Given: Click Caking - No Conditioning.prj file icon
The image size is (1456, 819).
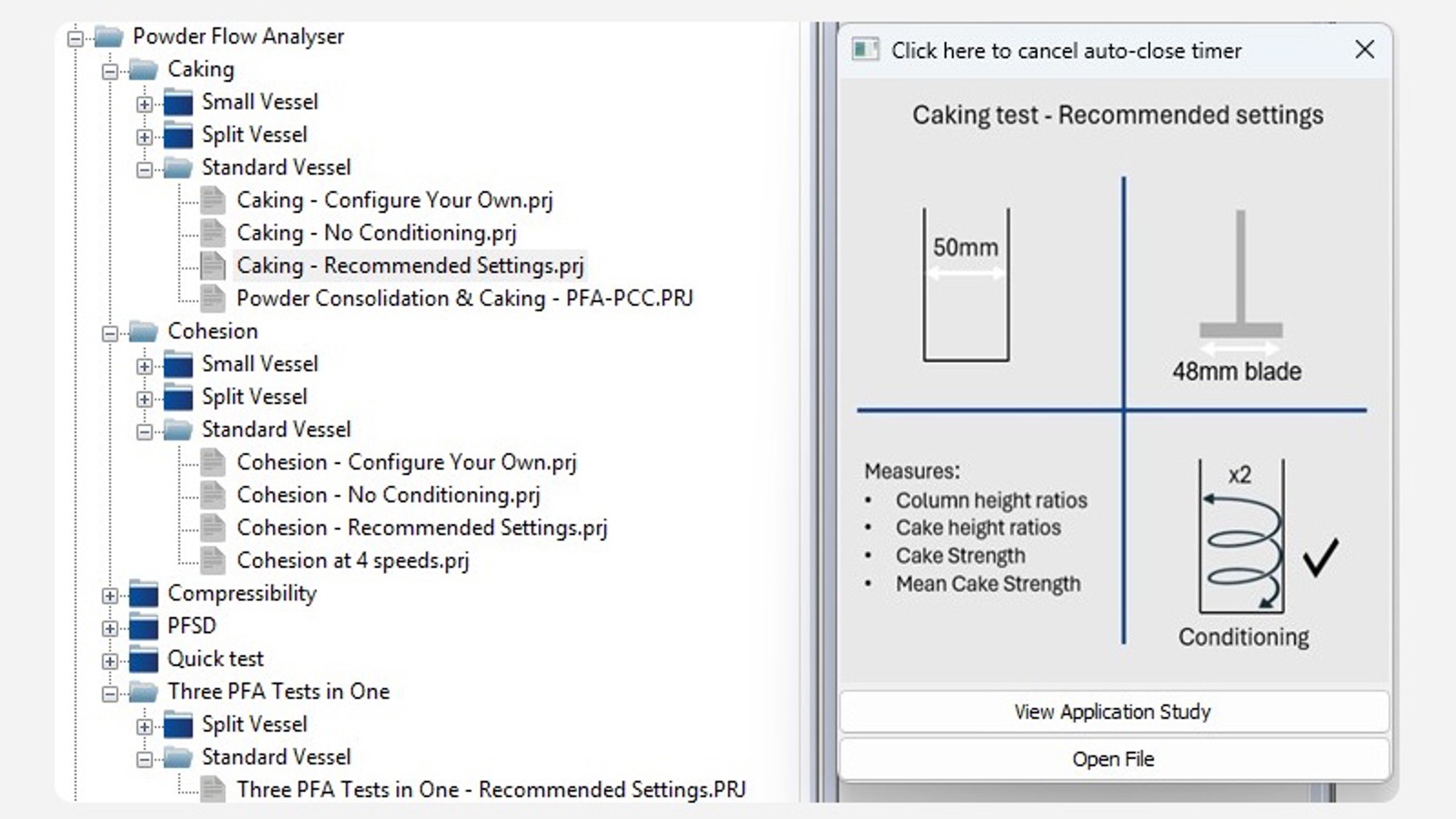Looking at the screenshot, I should [x=213, y=233].
